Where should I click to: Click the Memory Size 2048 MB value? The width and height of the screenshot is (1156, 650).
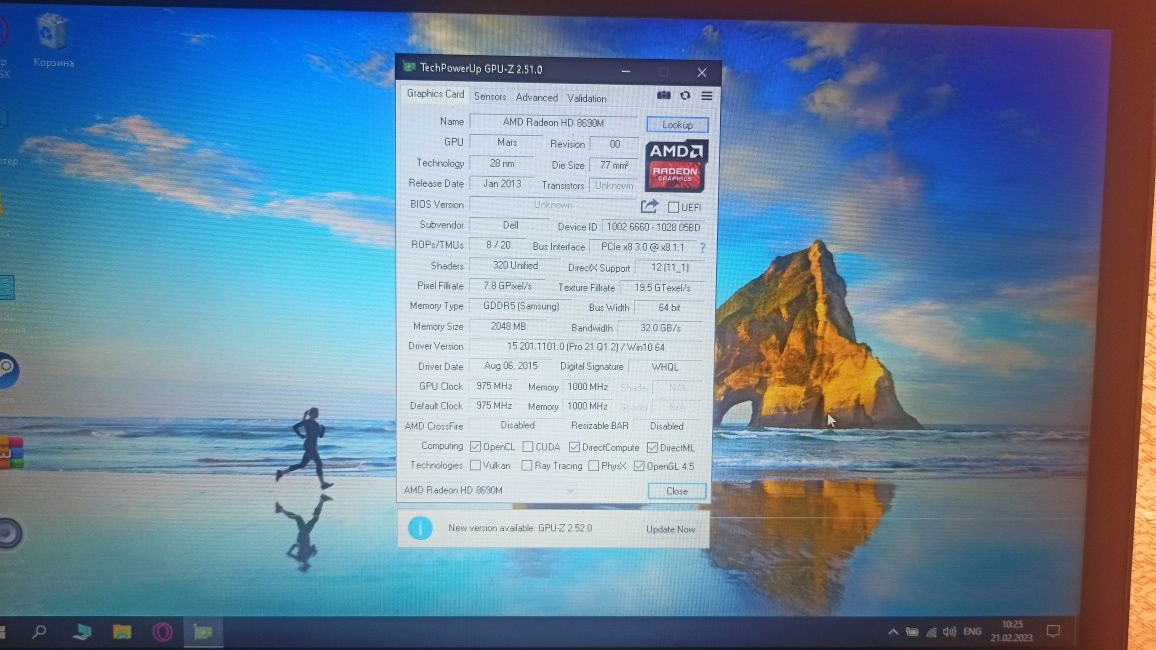(508, 326)
